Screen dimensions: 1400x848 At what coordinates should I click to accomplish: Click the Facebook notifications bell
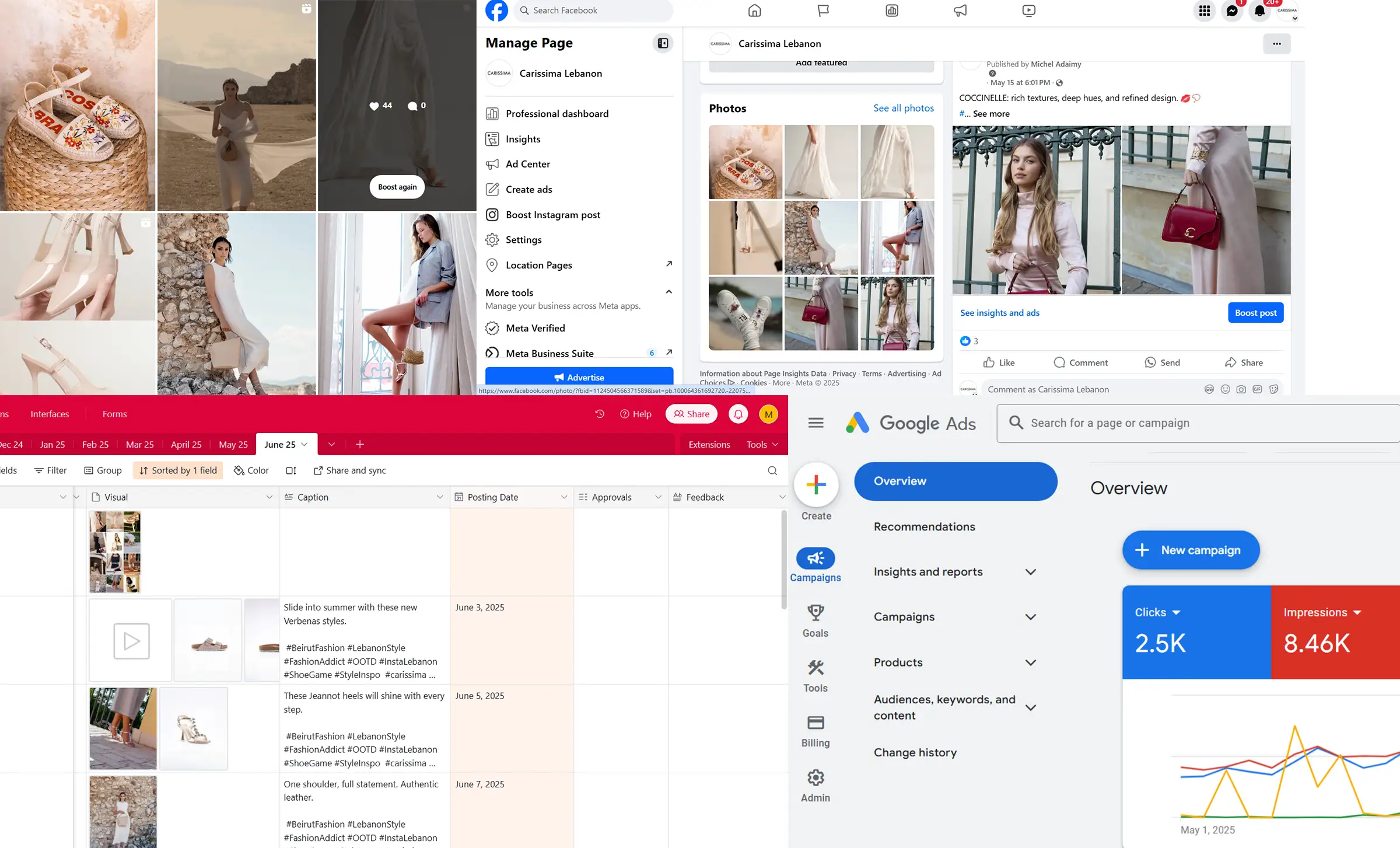(x=1259, y=11)
